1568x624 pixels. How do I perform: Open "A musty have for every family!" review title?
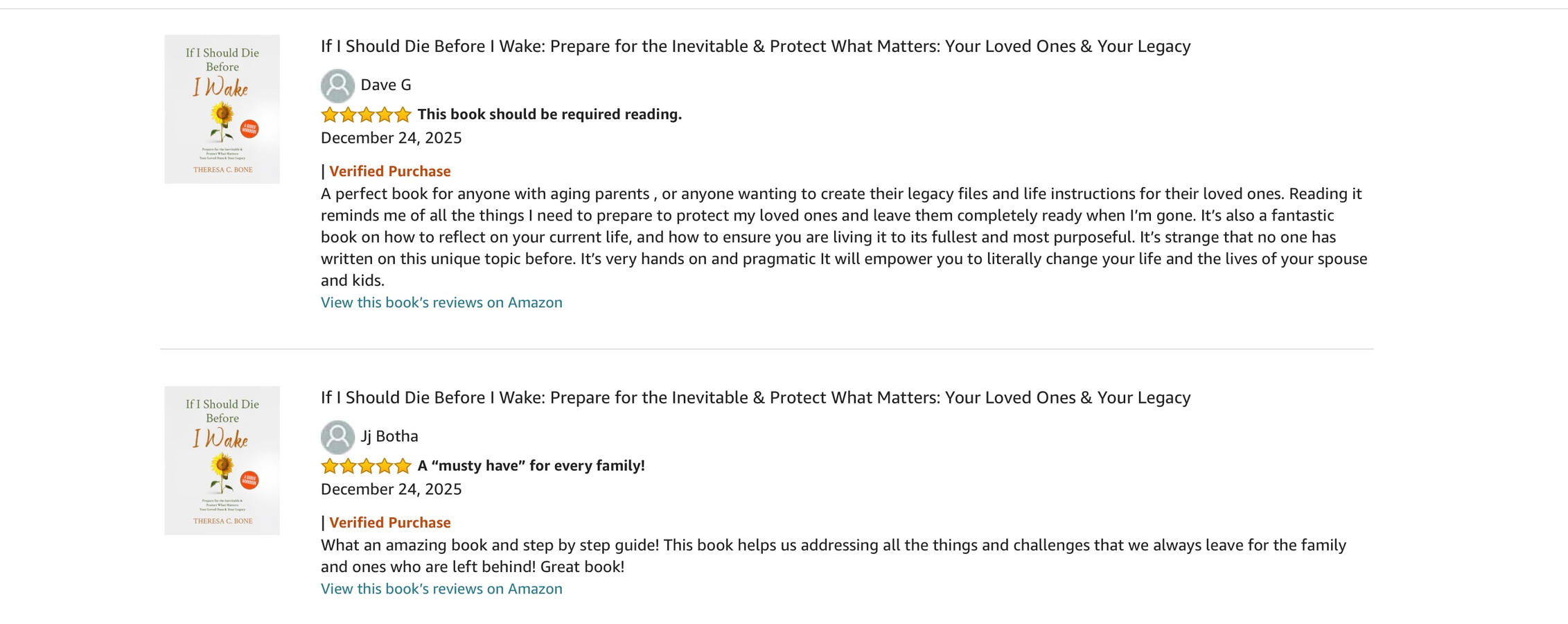tap(531, 466)
